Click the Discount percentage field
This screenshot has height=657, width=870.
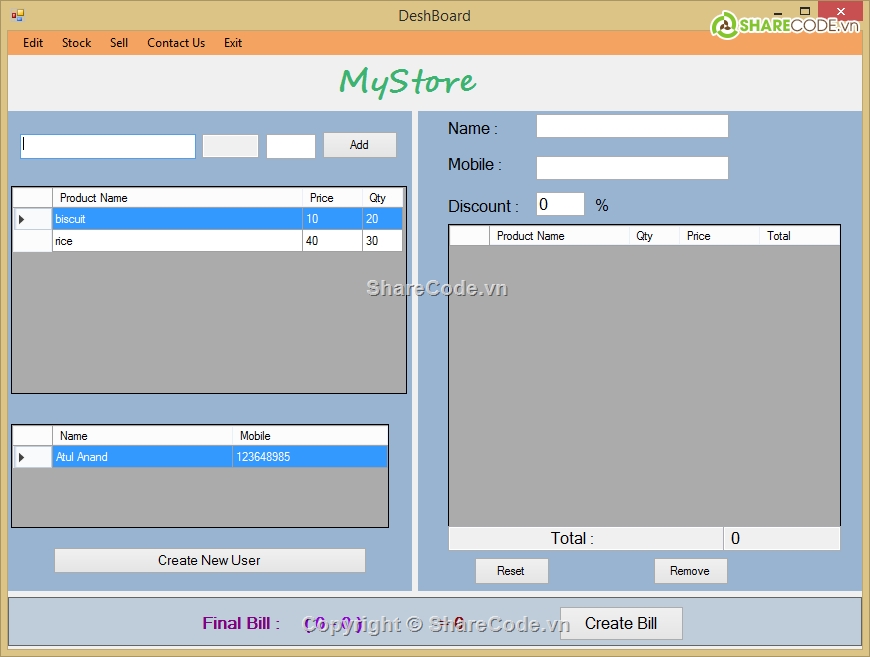559,205
